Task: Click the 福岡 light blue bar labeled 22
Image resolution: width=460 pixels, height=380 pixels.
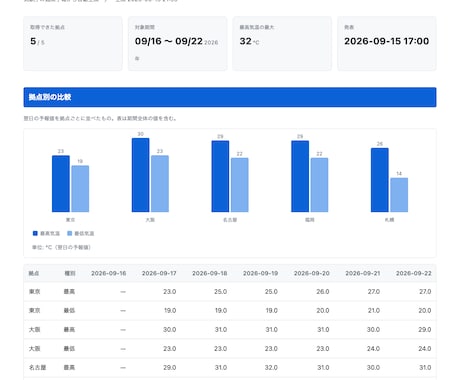Action: pyautogui.click(x=319, y=185)
